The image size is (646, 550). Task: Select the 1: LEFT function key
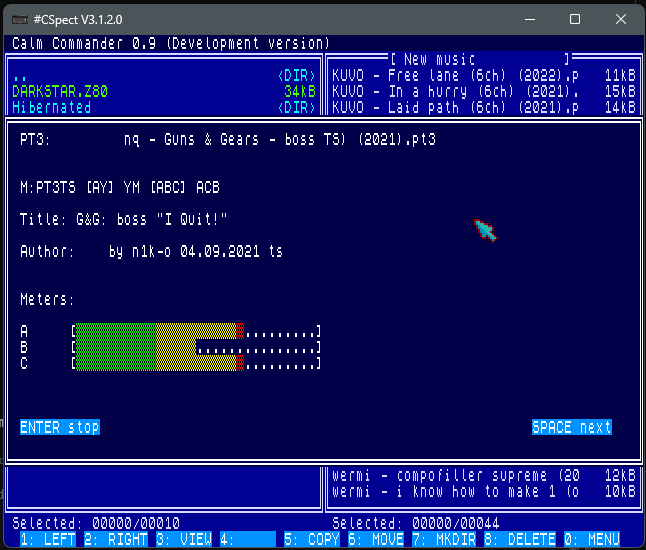coord(48,539)
